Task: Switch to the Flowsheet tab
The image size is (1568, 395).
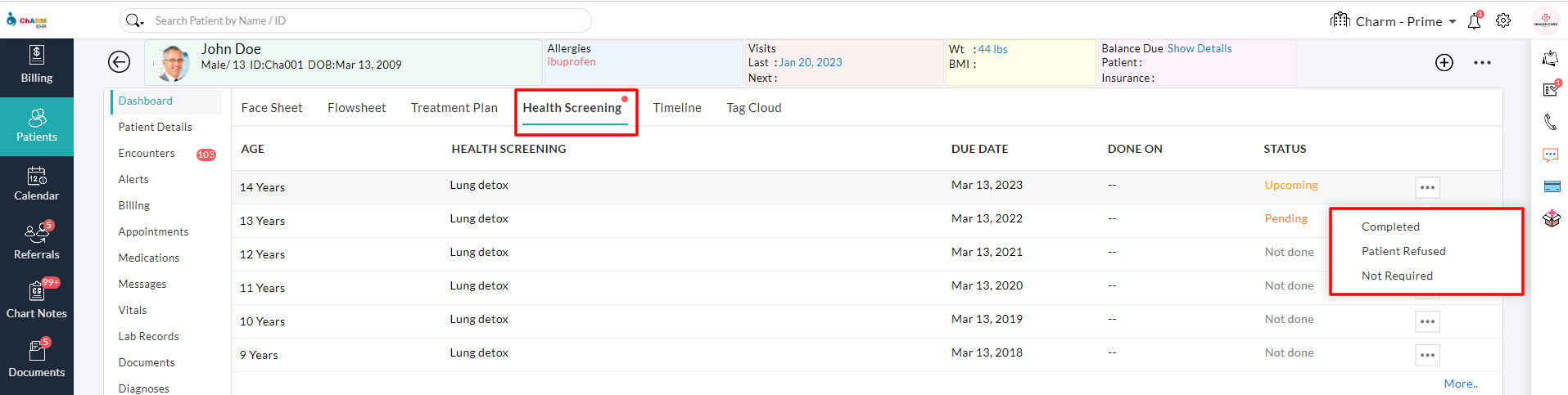Action: point(356,108)
